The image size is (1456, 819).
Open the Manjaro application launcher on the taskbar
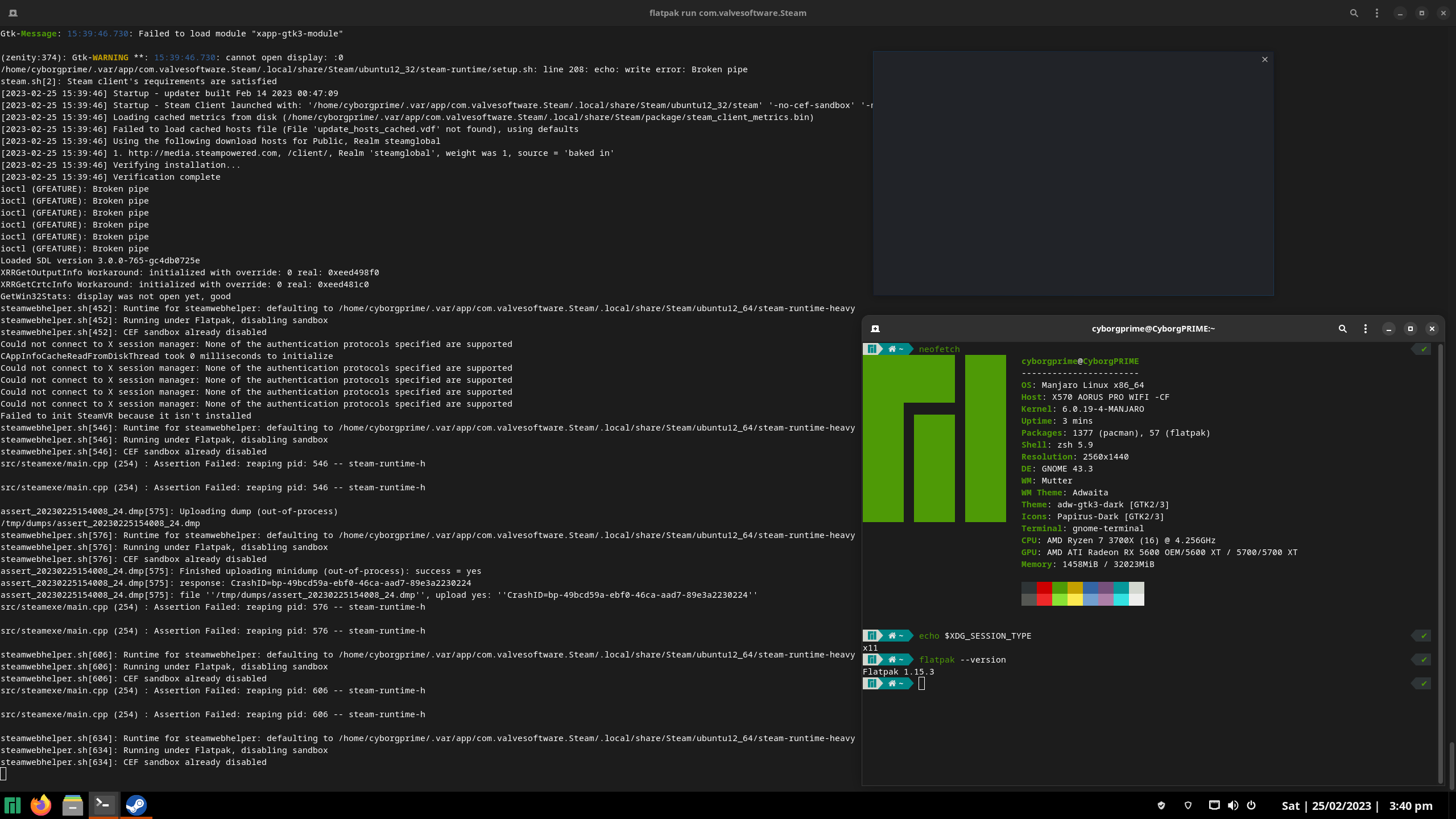(13, 805)
